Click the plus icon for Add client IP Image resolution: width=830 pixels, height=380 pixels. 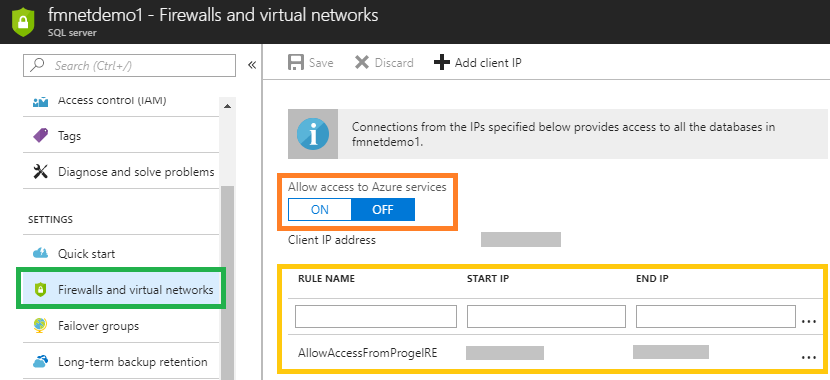[441, 62]
